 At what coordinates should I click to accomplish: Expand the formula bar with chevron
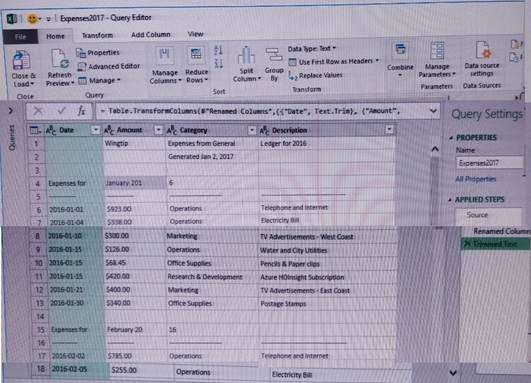click(x=433, y=111)
